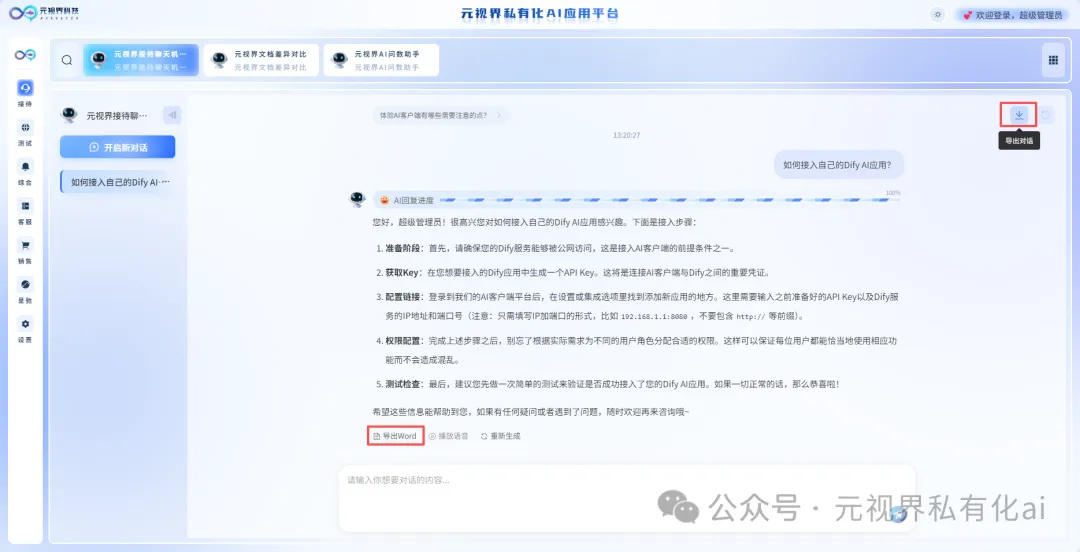Toggle the light/dark theme sun icon
The width and height of the screenshot is (1080, 552).
(x=937, y=14)
